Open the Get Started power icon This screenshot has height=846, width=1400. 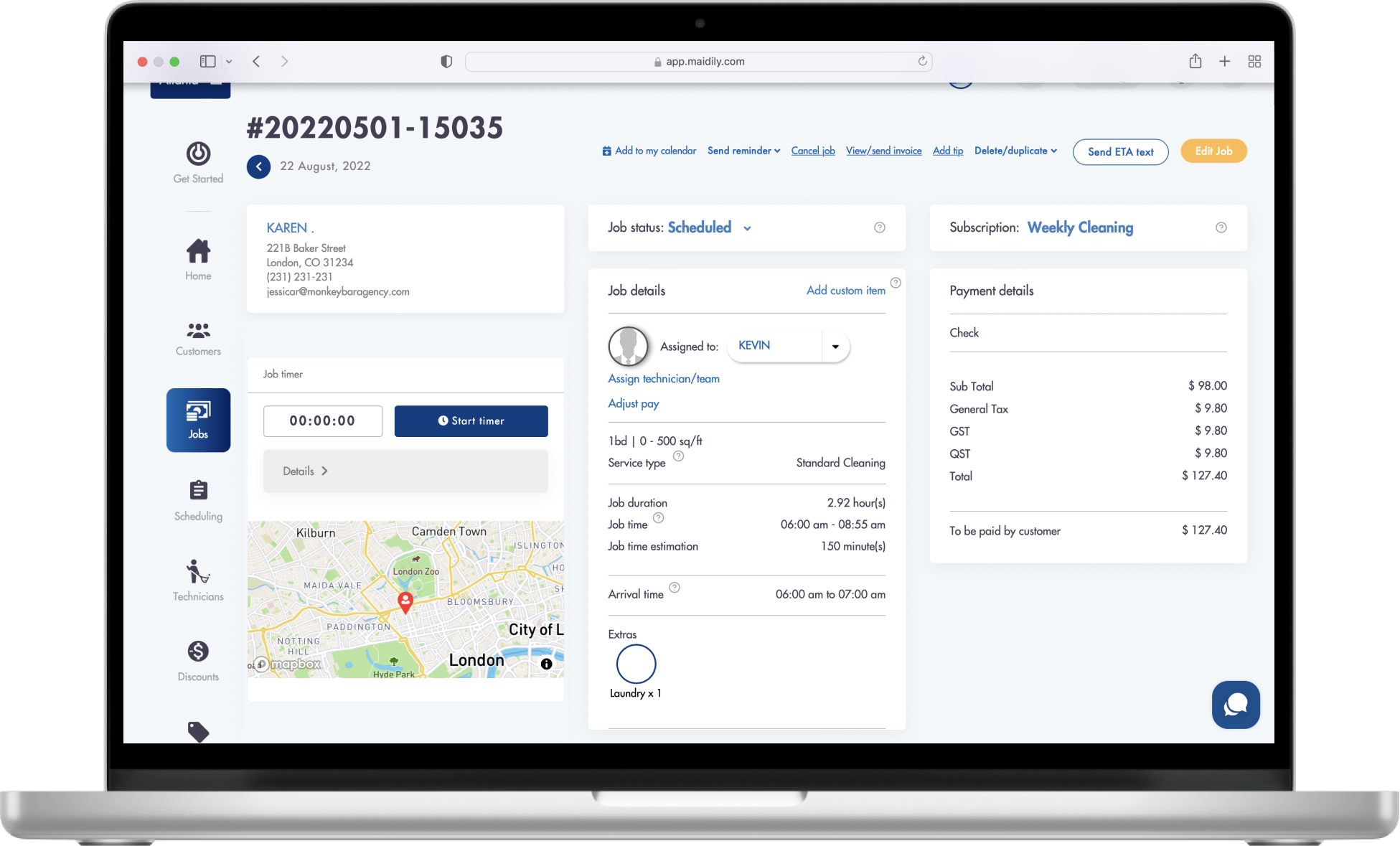pyautogui.click(x=198, y=154)
